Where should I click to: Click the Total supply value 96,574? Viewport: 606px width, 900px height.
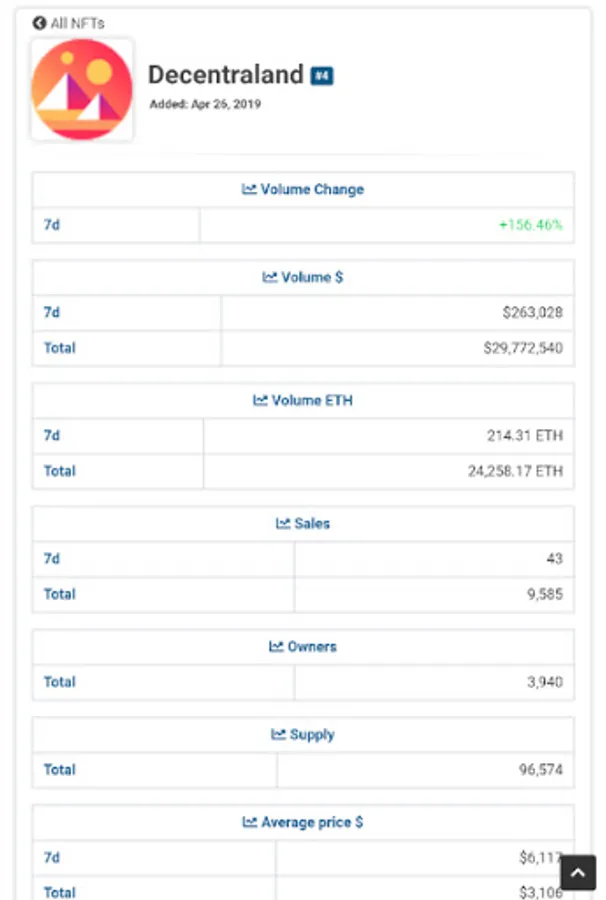[536, 770]
